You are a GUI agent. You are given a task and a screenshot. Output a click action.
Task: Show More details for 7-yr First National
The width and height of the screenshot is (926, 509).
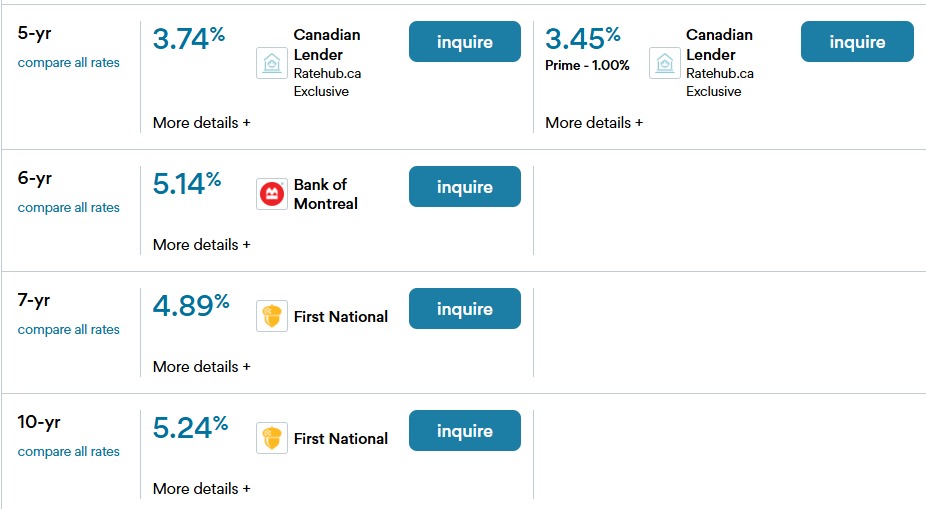[201, 367]
